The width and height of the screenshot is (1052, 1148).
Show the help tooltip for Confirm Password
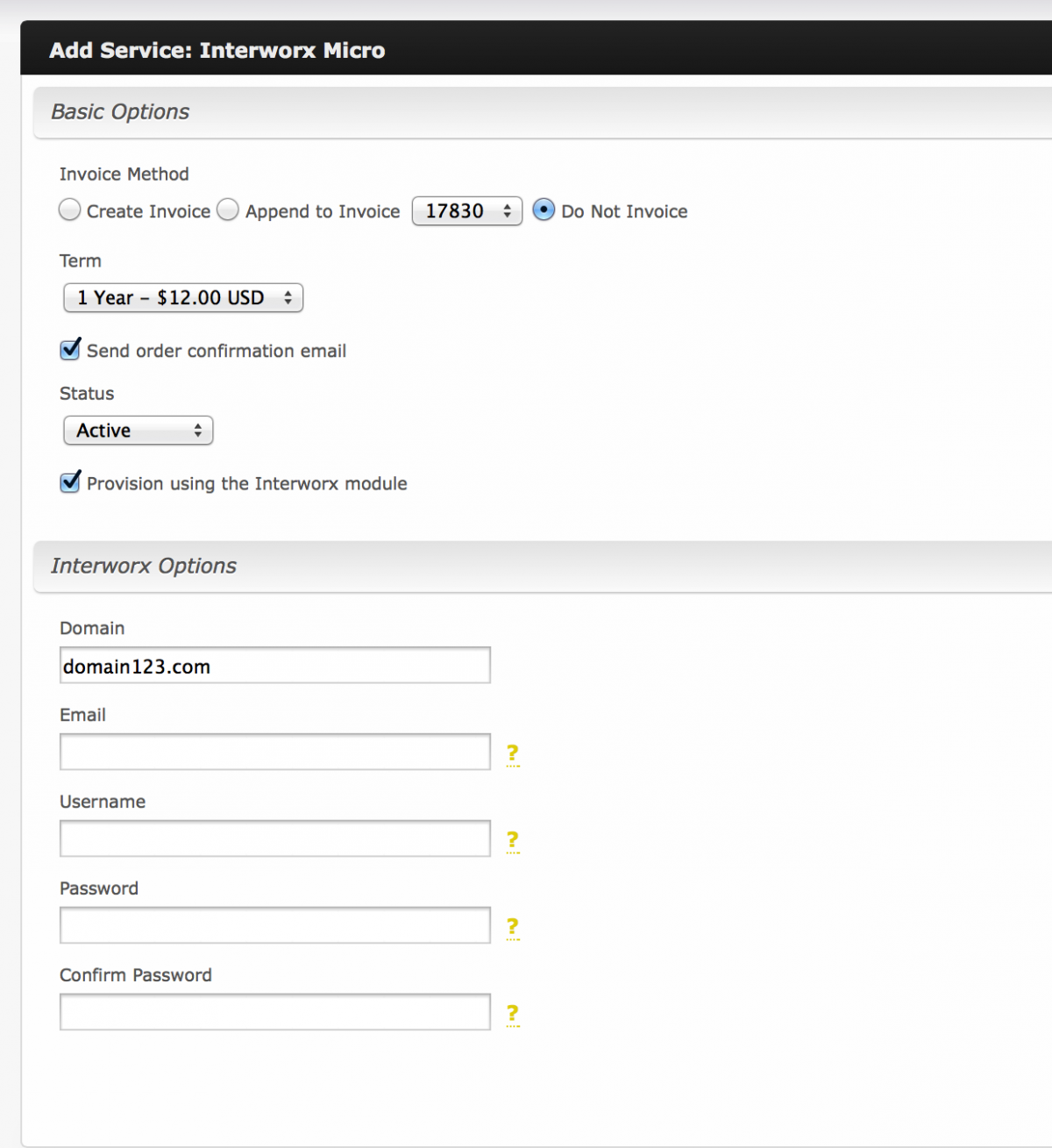click(x=513, y=1015)
